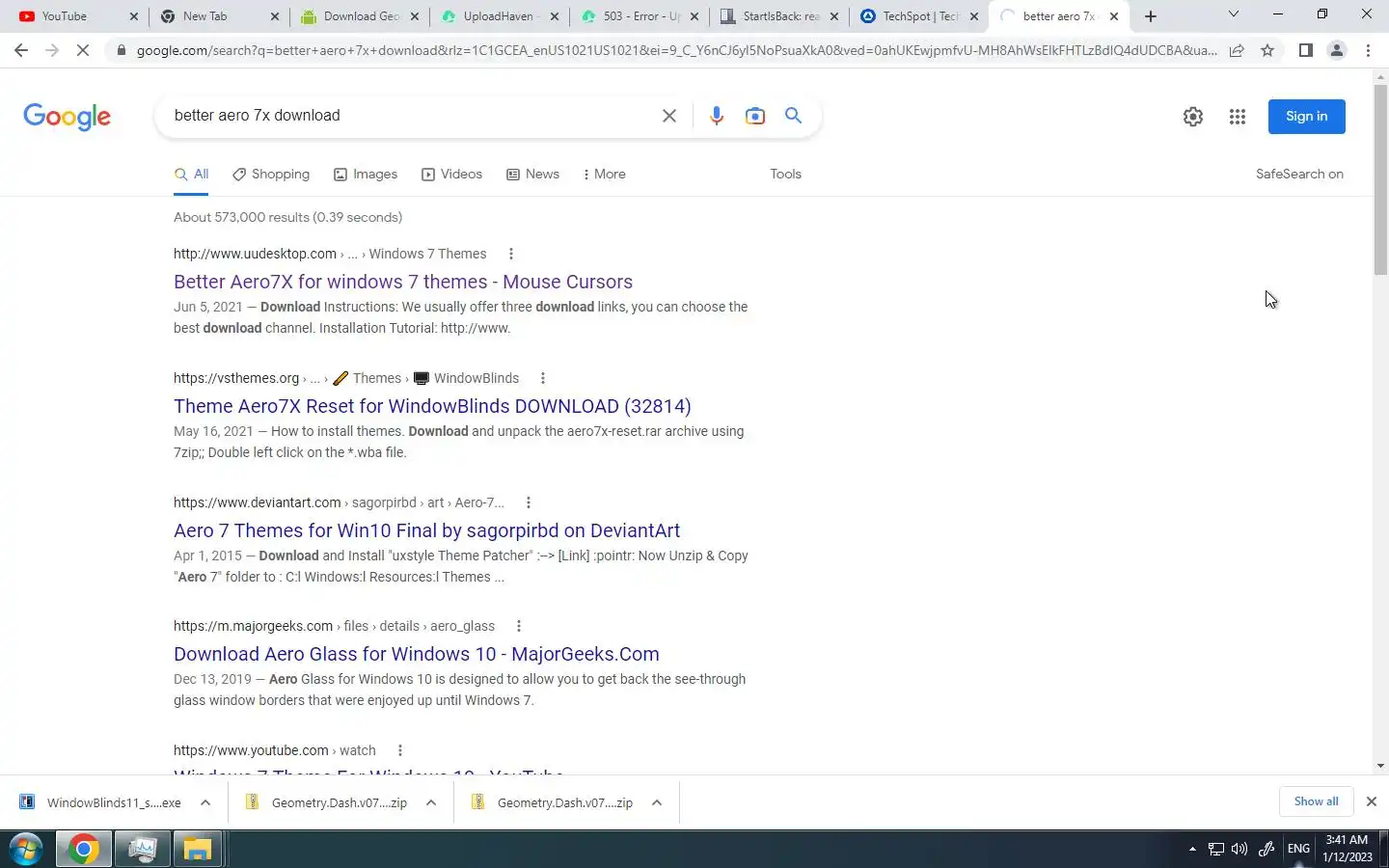The height and width of the screenshot is (868, 1389).
Task: Open the Windows Start menu
Action: [26, 850]
